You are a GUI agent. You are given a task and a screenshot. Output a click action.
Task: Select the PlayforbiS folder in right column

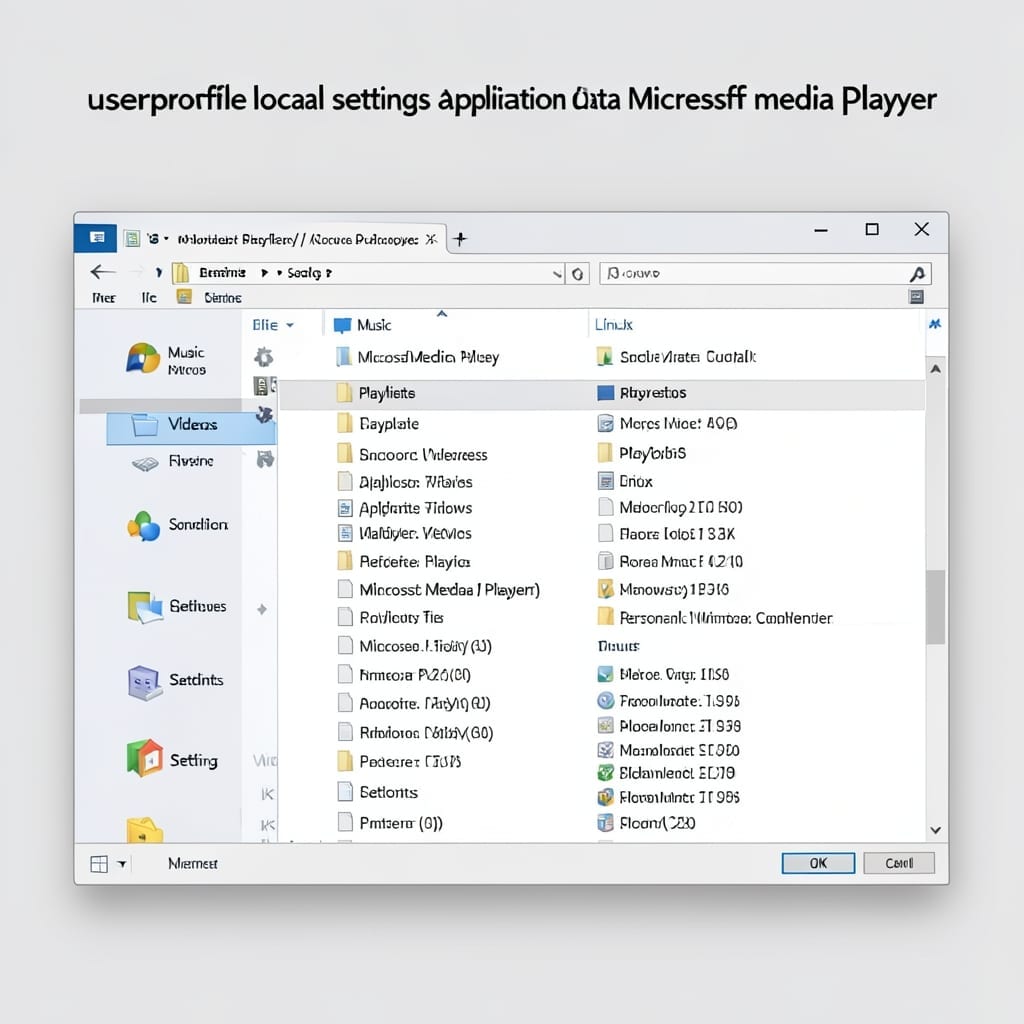(641, 453)
